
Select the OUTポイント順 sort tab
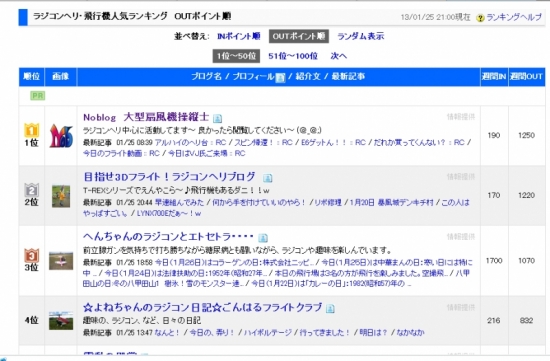[299, 36]
